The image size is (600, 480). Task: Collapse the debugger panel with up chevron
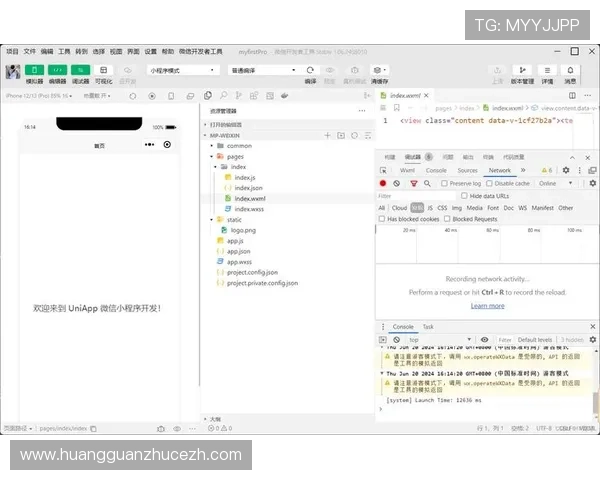pos(572,157)
